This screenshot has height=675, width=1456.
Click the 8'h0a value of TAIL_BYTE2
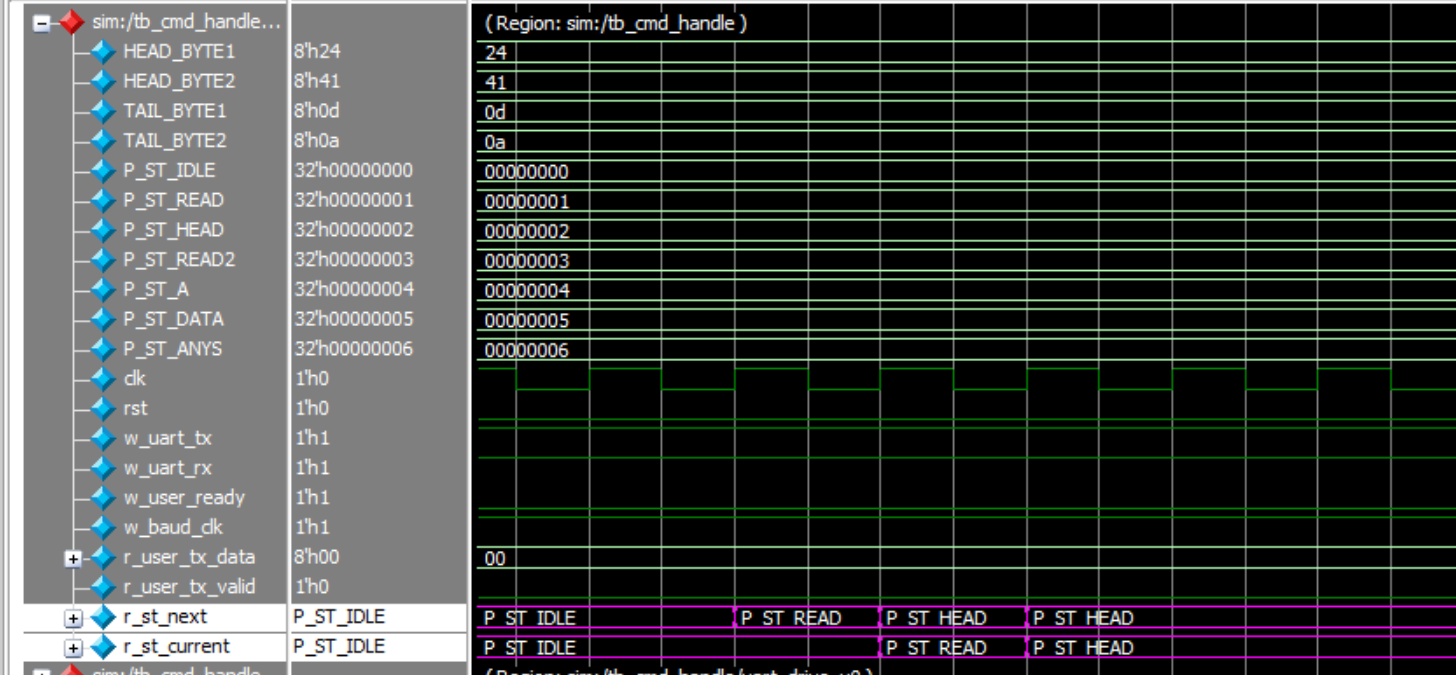[317, 140]
